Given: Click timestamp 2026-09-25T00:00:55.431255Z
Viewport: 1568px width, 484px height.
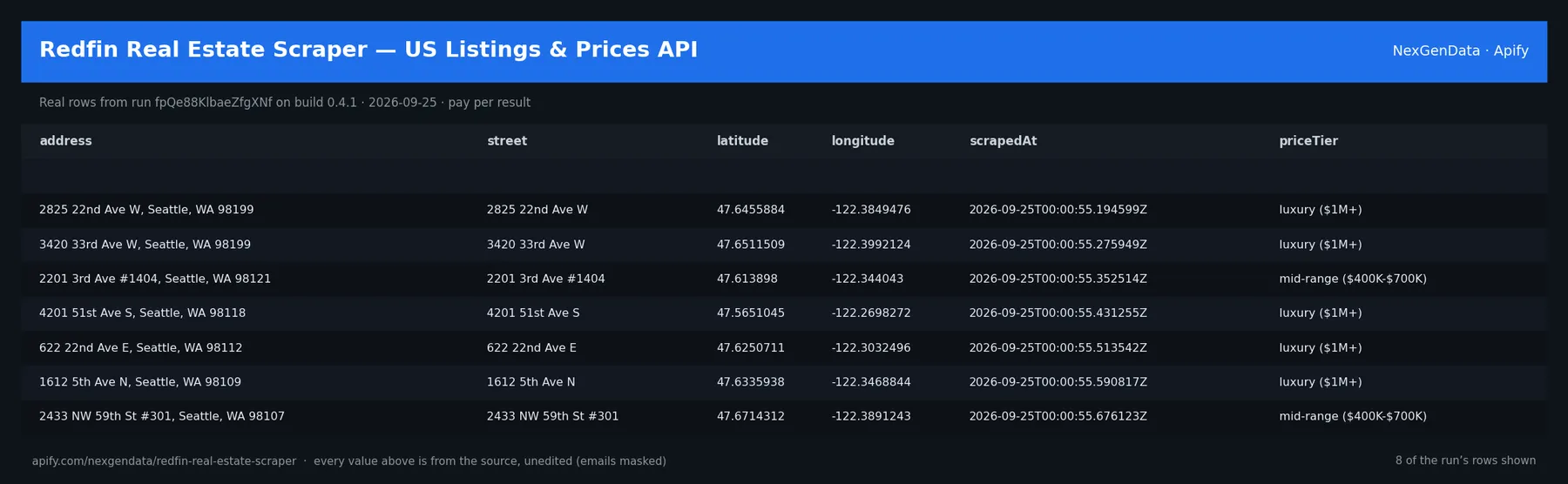Looking at the screenshot, I should pyautogui.click(x=1058, y=313).
